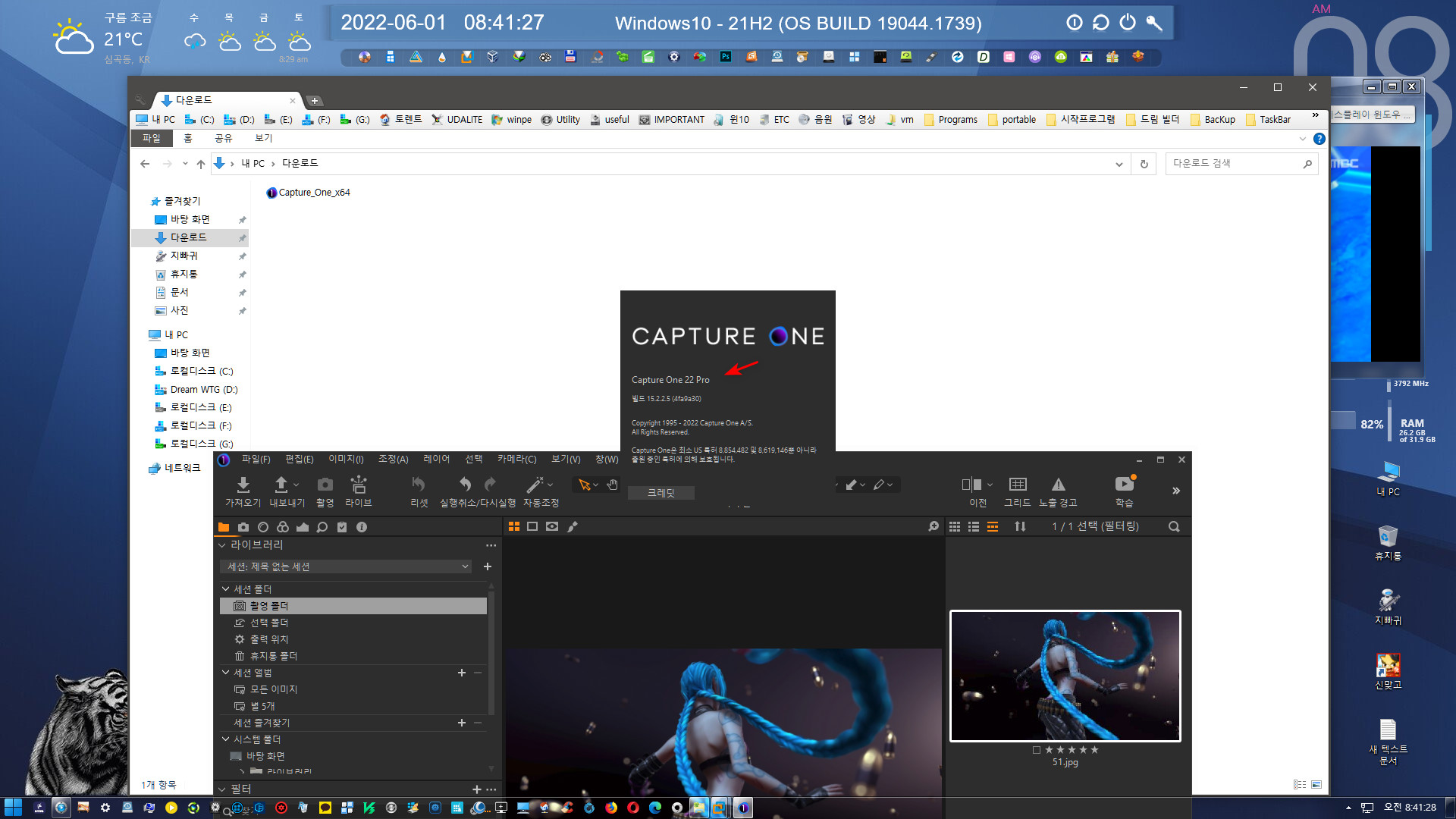Click the Import (가져오기) icon in Capture One
Screen dimensions: 1456x819
pyautogui.click(x=243, y=485)
